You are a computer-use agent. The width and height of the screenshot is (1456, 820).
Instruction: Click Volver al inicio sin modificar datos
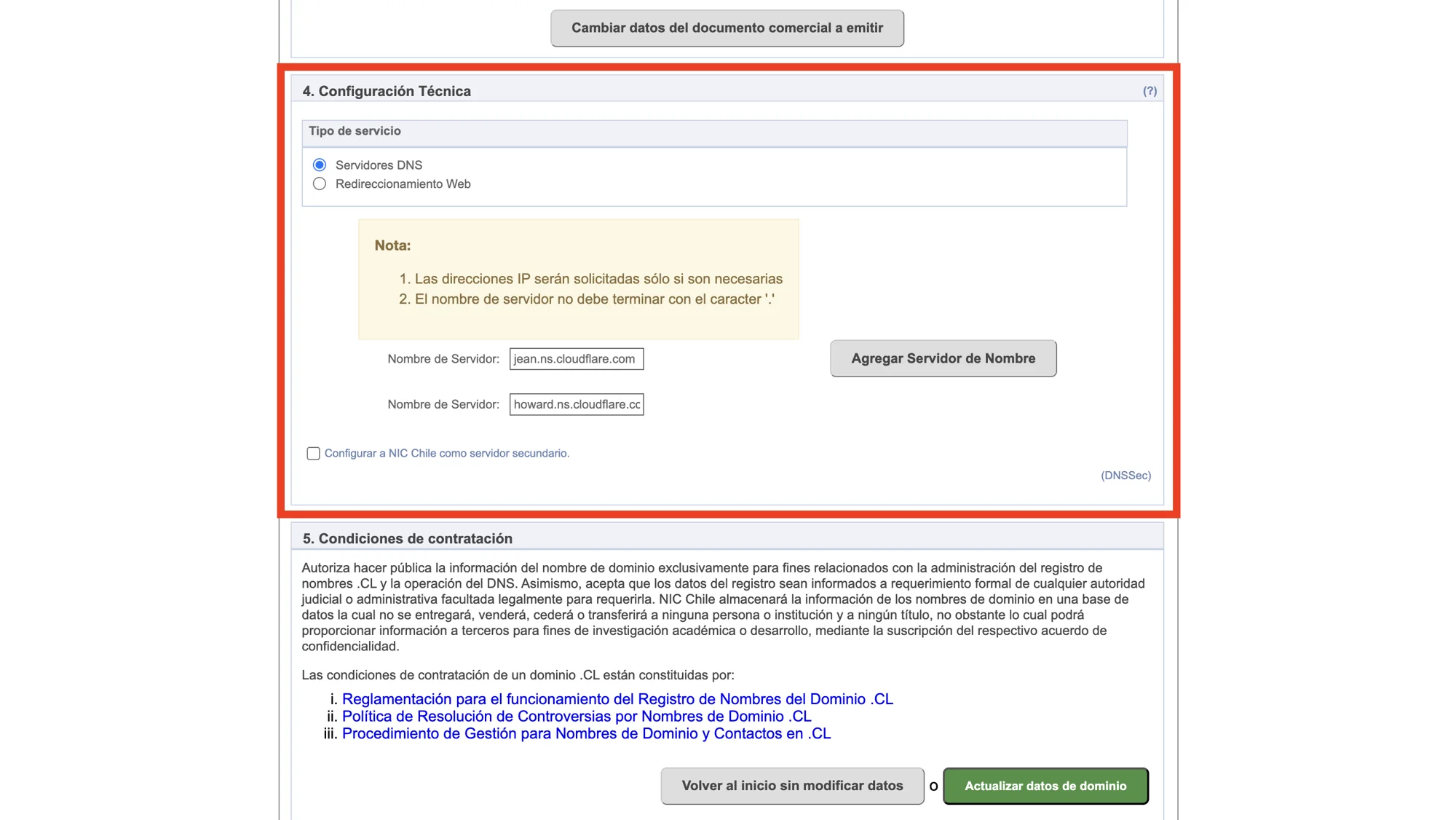click(x=792, y=786)
